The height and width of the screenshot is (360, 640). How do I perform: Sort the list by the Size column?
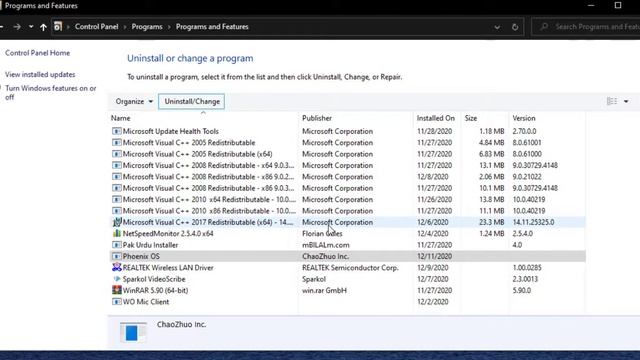click(485, 118)
